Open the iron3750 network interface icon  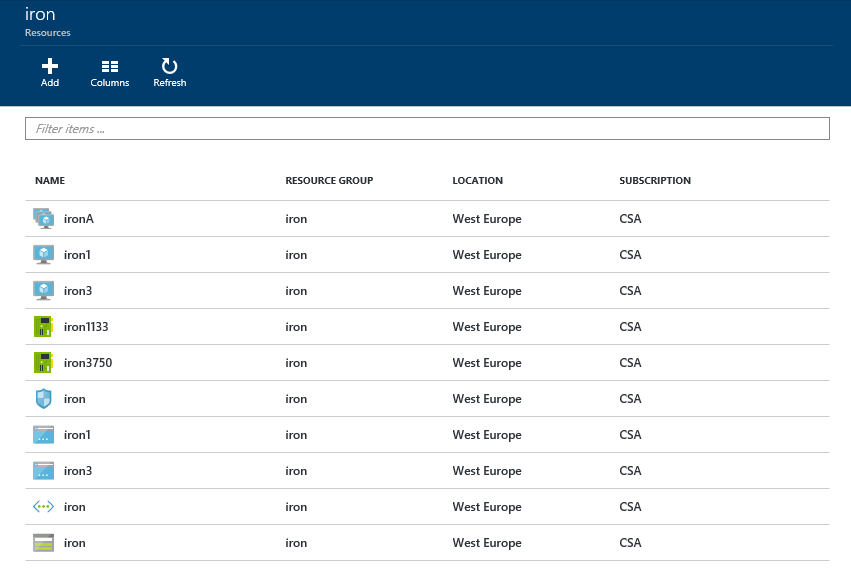43,362
